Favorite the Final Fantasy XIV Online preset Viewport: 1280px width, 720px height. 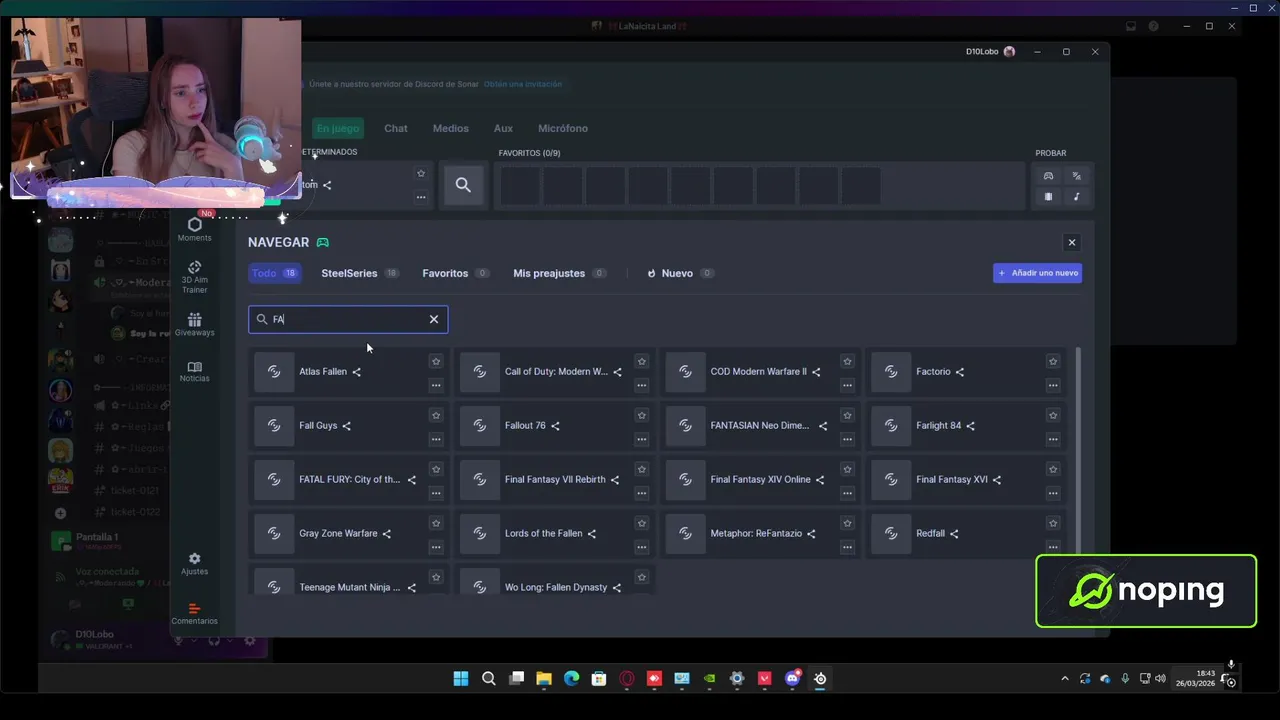point(847,469)
